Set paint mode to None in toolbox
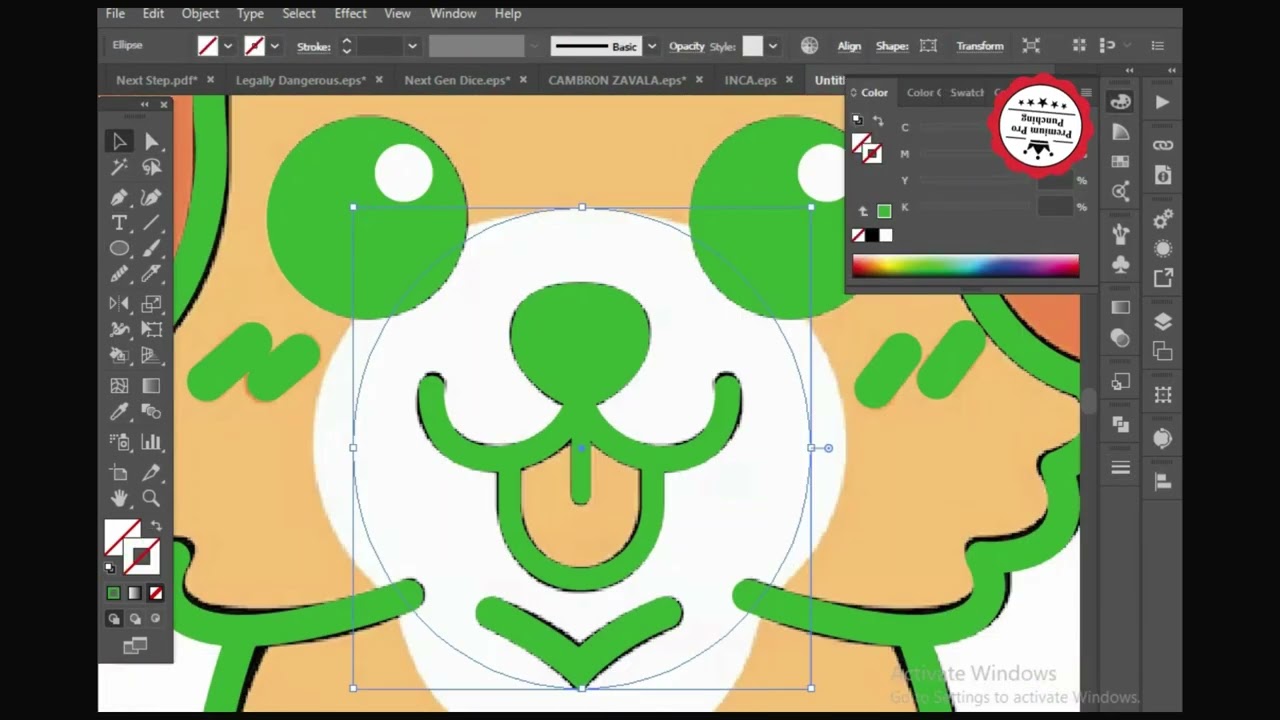Screen dimensions: 1280x720 155,593
